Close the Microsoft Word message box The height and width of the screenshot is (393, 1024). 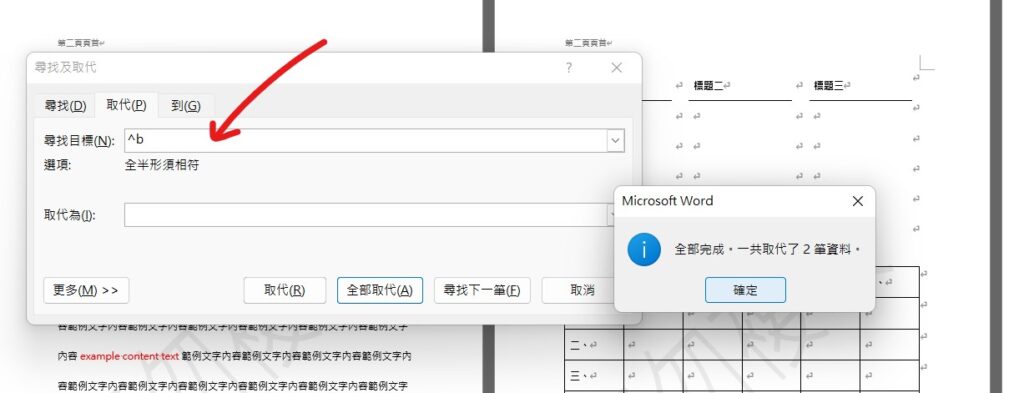click(x=857, y=201)
